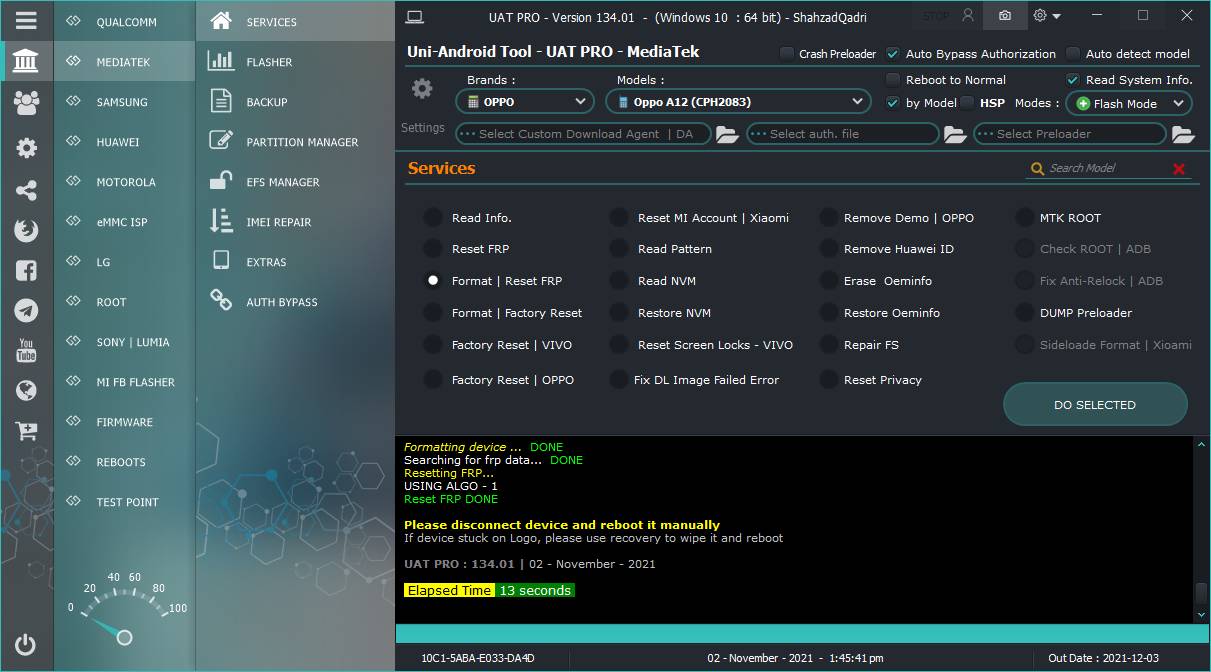
Task: Clear the model search with red X
Action: click(1179, 169)
